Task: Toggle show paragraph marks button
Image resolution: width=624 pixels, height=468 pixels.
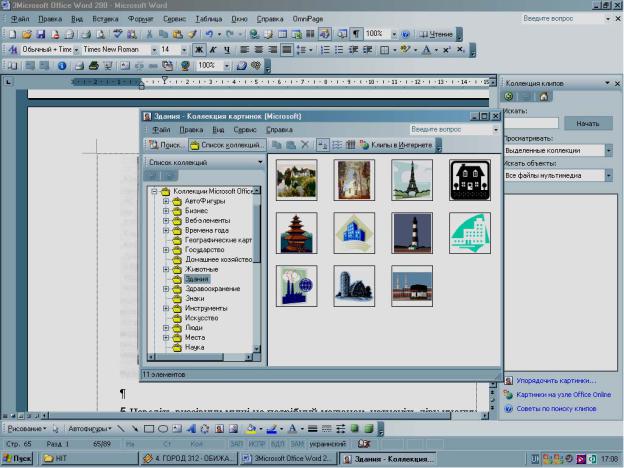Action: [356, 34]
